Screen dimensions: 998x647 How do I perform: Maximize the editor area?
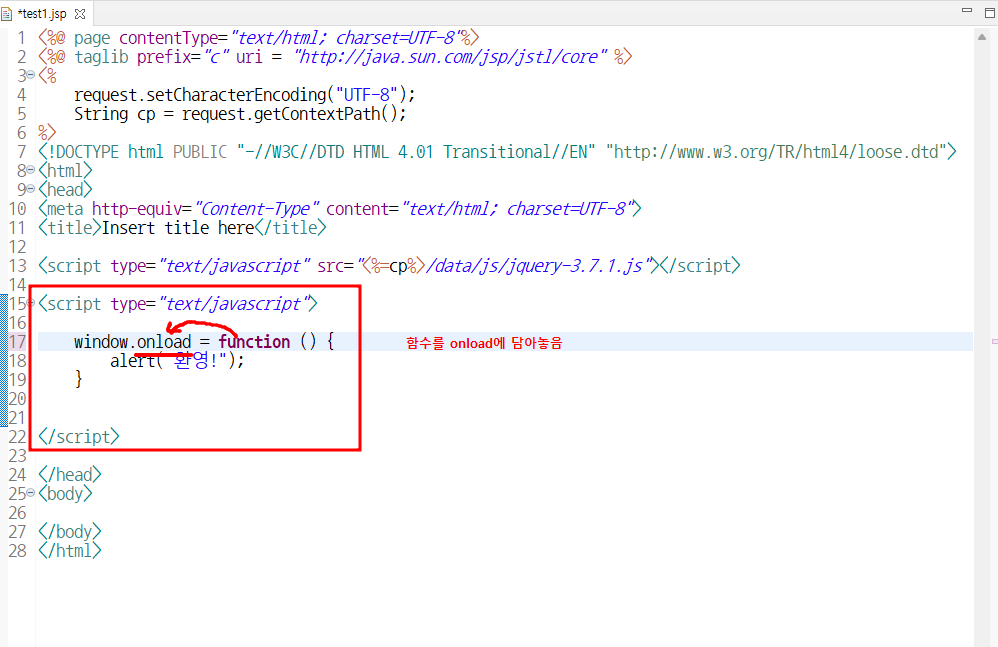[x=990, y=13]
